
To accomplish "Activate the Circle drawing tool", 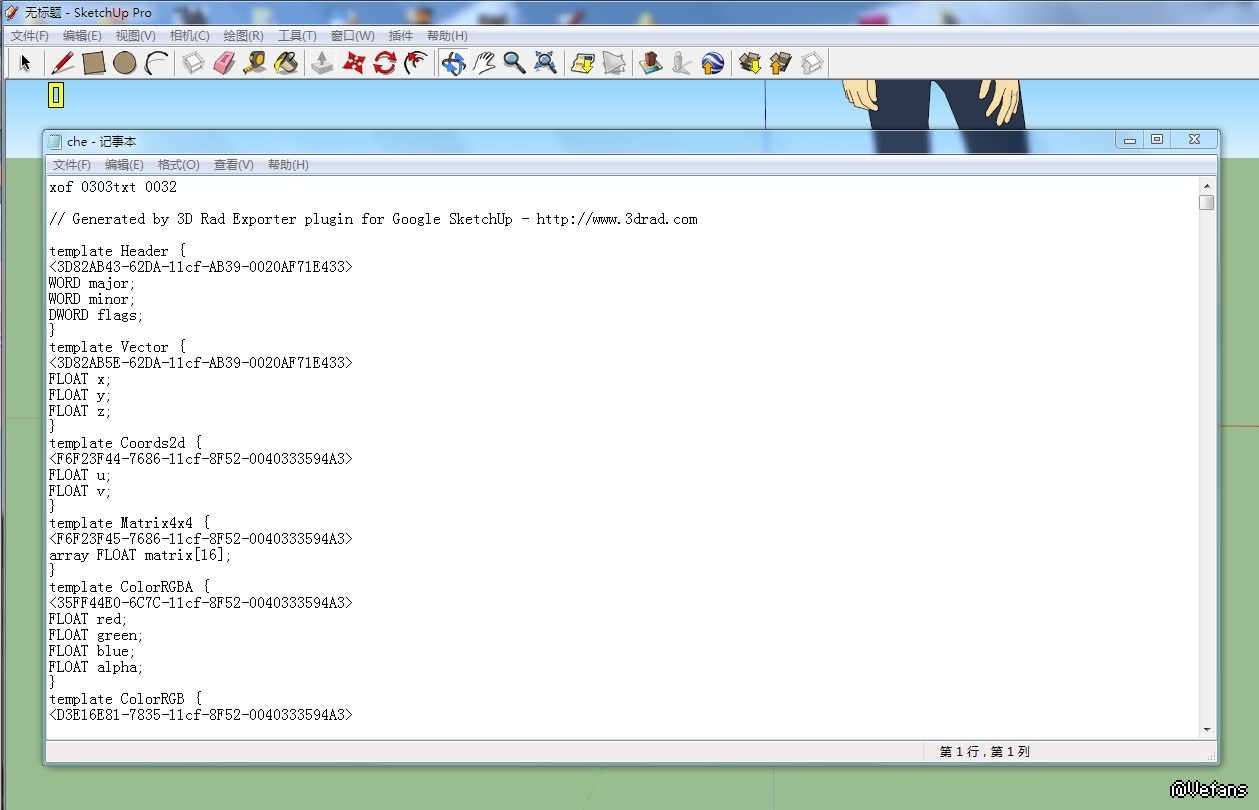I will [x=124, y=63].
